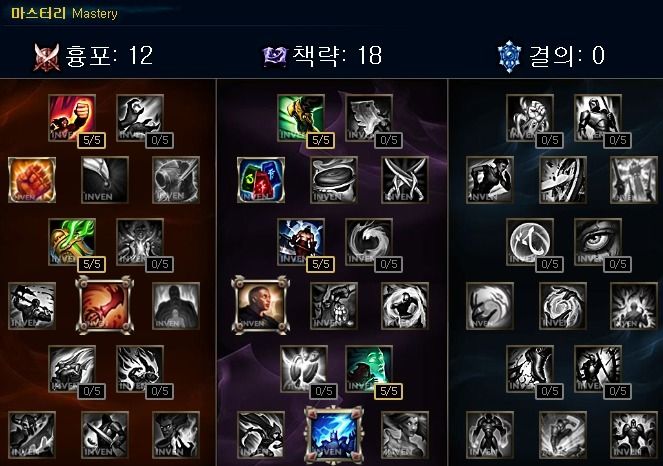This screenshot has height=466, width=663.
Task: Select the grayscale eye mastery icon
Action: (x=598, y=241)
